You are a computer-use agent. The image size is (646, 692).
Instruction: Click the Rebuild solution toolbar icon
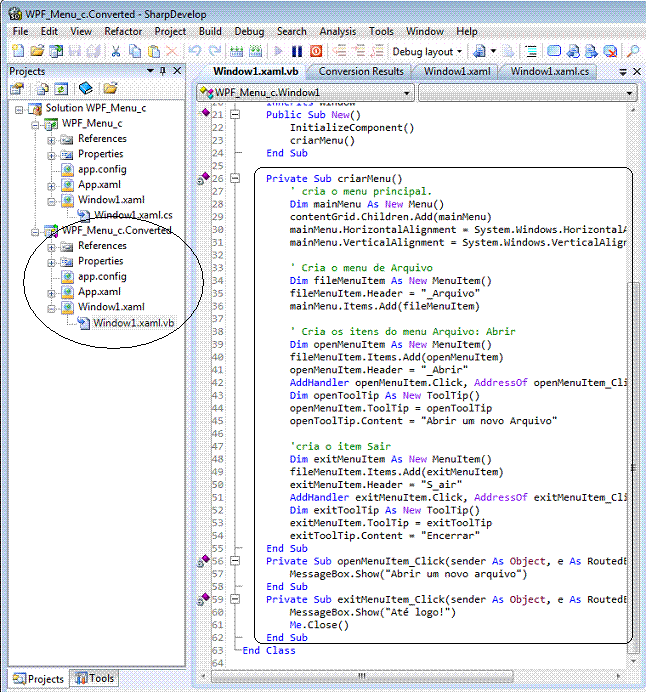coord(255,51)
